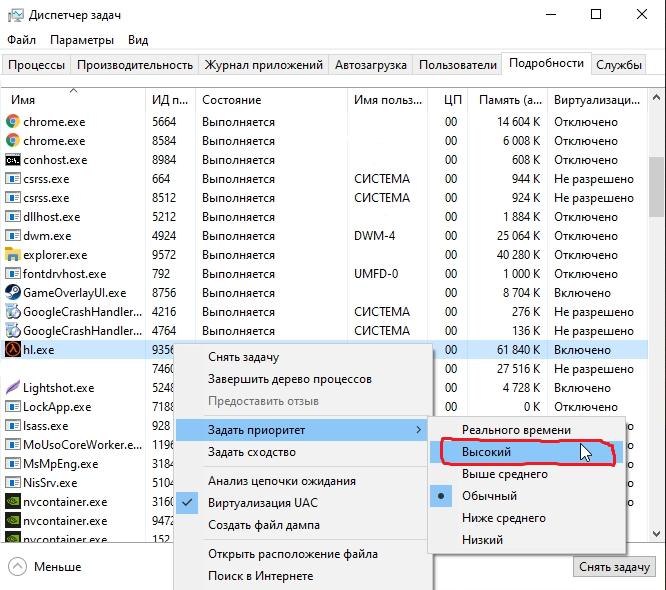Screen dimensions: 666x590
Task: Sort processes by the Имя column header
Action: [73, 100]
